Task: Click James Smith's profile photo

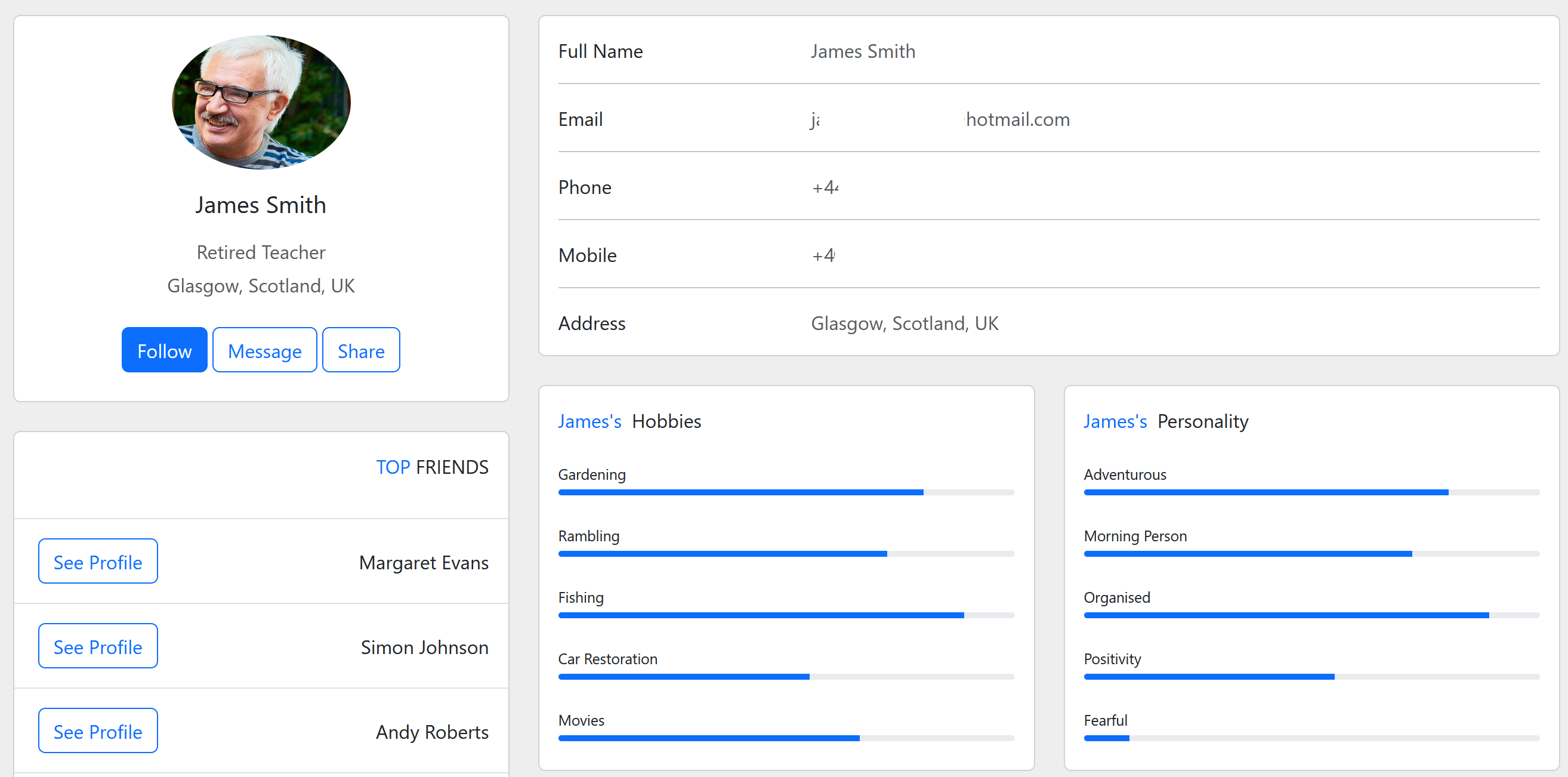Action: pyautogui.click(x=261, y=101)
